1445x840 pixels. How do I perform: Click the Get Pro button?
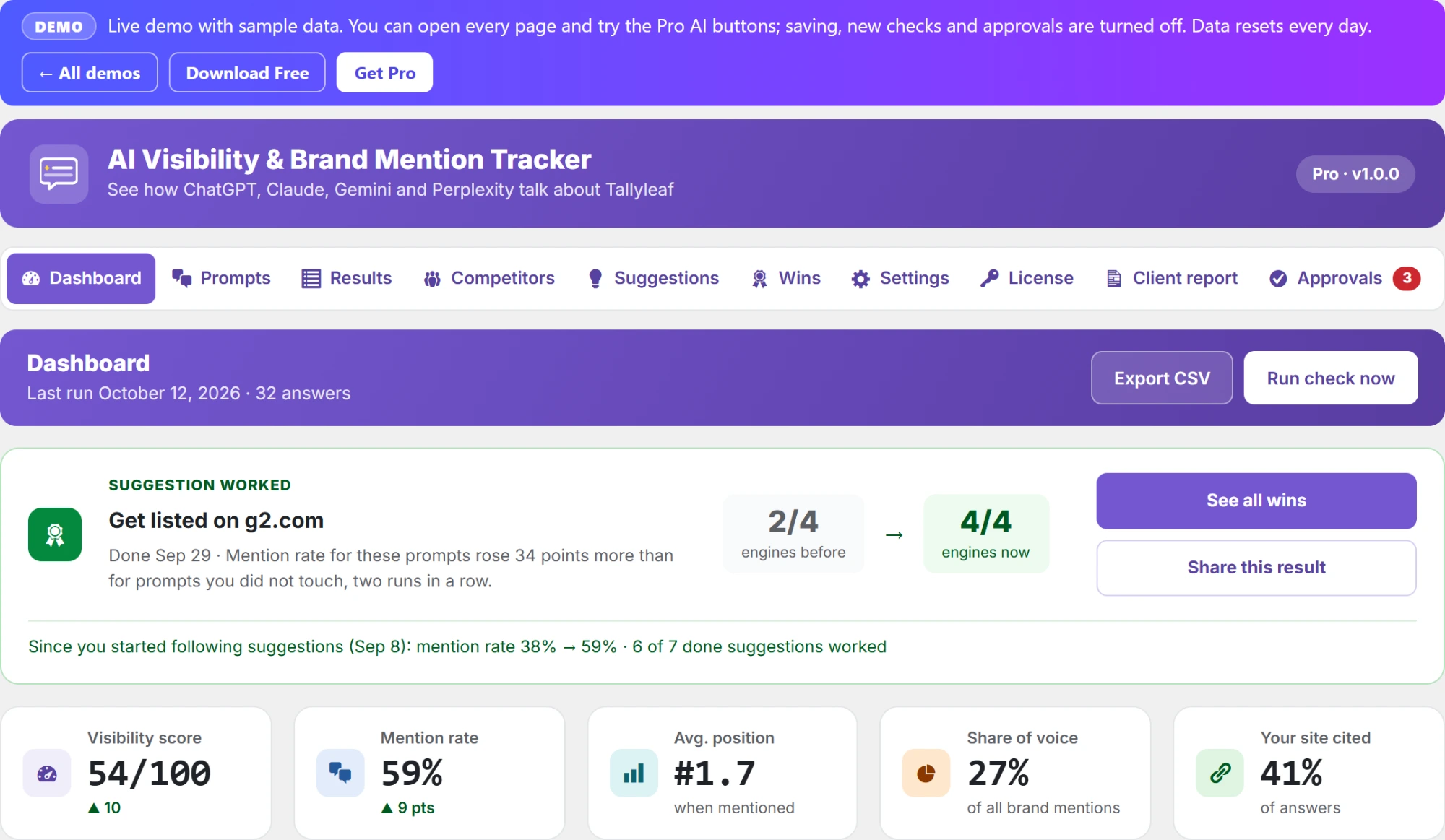point(384,73)
